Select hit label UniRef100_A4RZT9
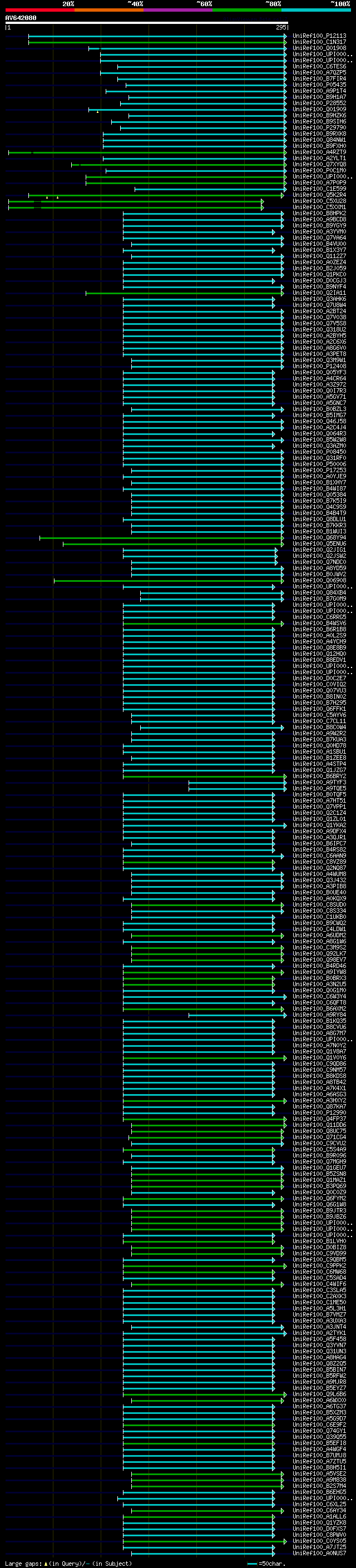356x1568 pixels. point(319,152)
